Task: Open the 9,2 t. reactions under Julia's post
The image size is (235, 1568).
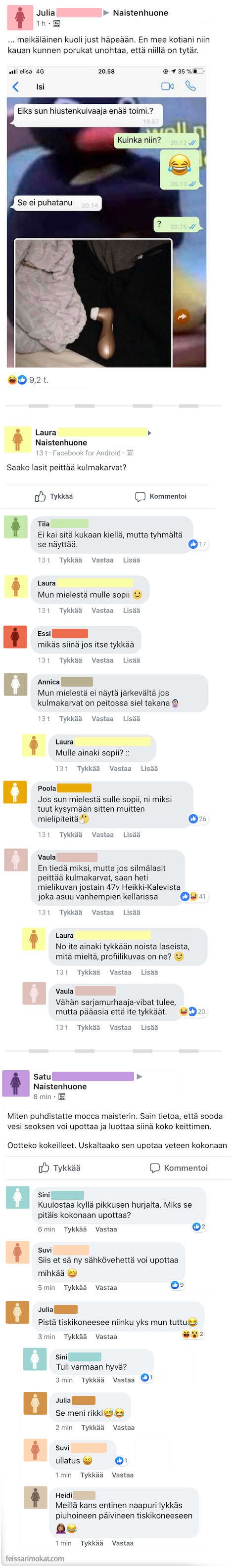Action: (x=28, y=380)
